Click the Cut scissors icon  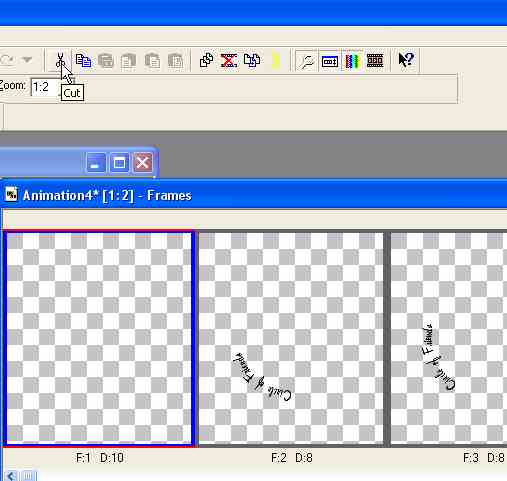[x=60, y=60]
